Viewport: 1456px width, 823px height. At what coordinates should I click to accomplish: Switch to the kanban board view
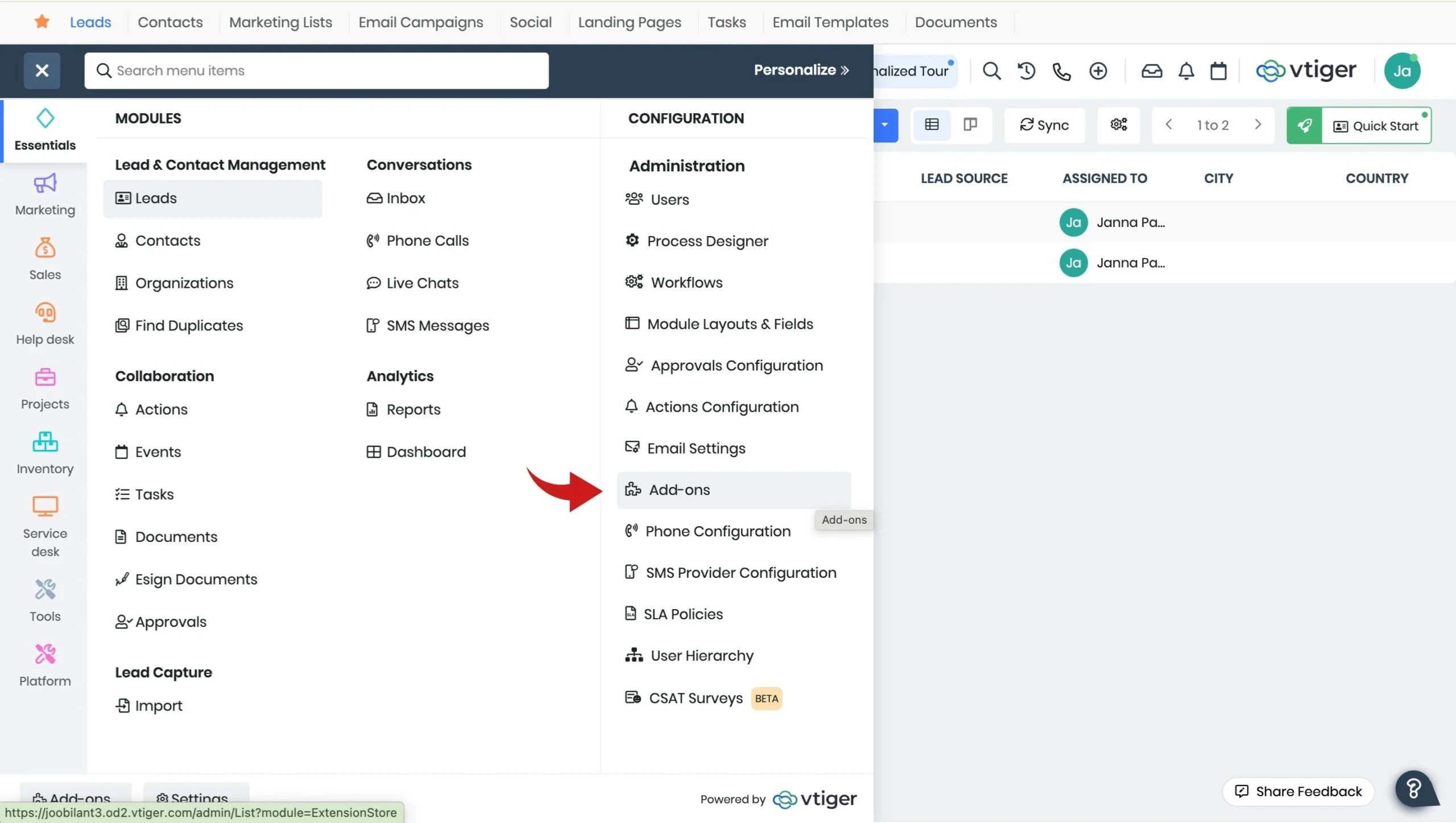970,125
